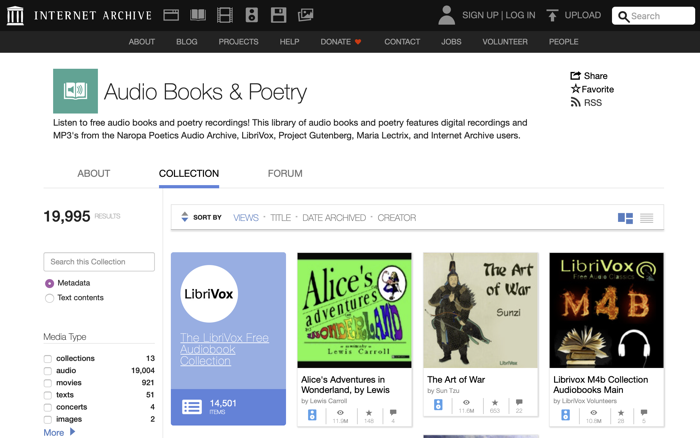Open The LibriVox Free Audiobook Collection link
Viewport: 700px width, 438px height.
pyautogui.click(x=224, y=349)
